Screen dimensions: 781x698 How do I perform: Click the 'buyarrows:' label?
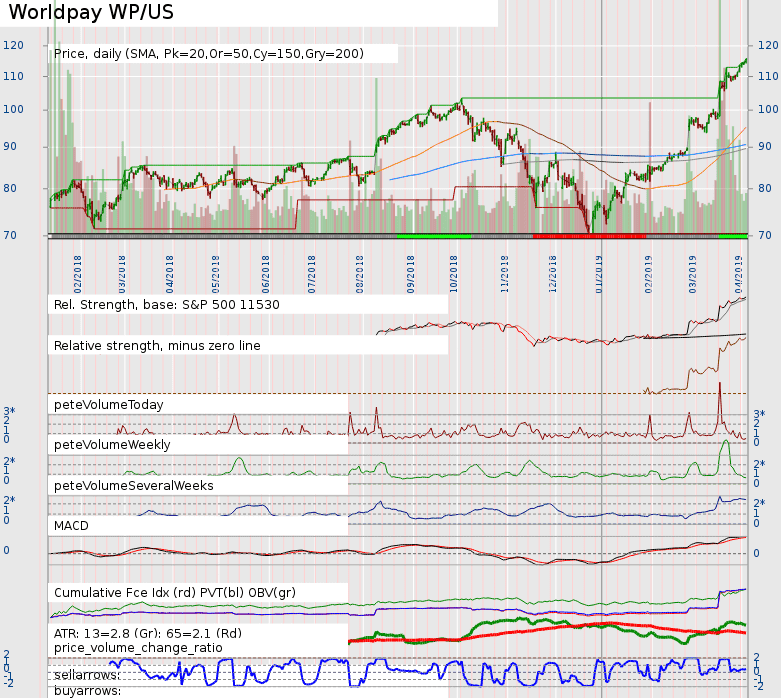coord(87,691)
